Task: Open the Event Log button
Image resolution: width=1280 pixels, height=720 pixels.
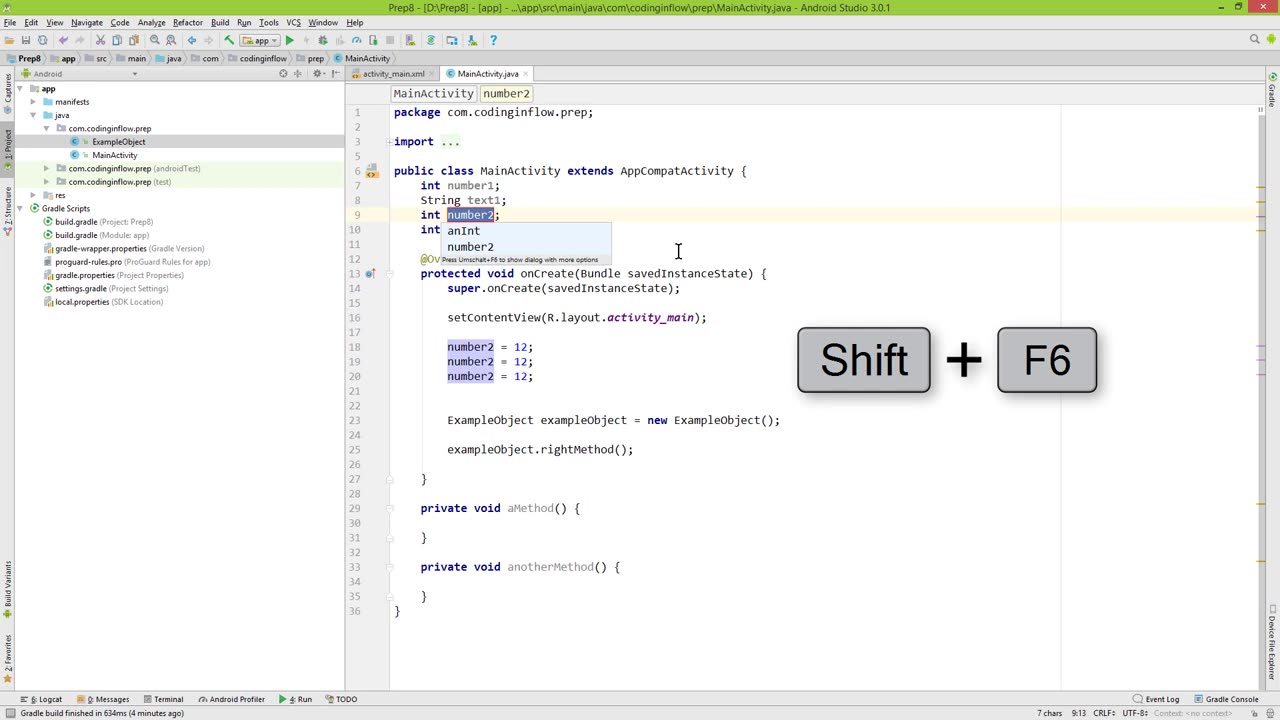Action: click(x=1156, y=699)
